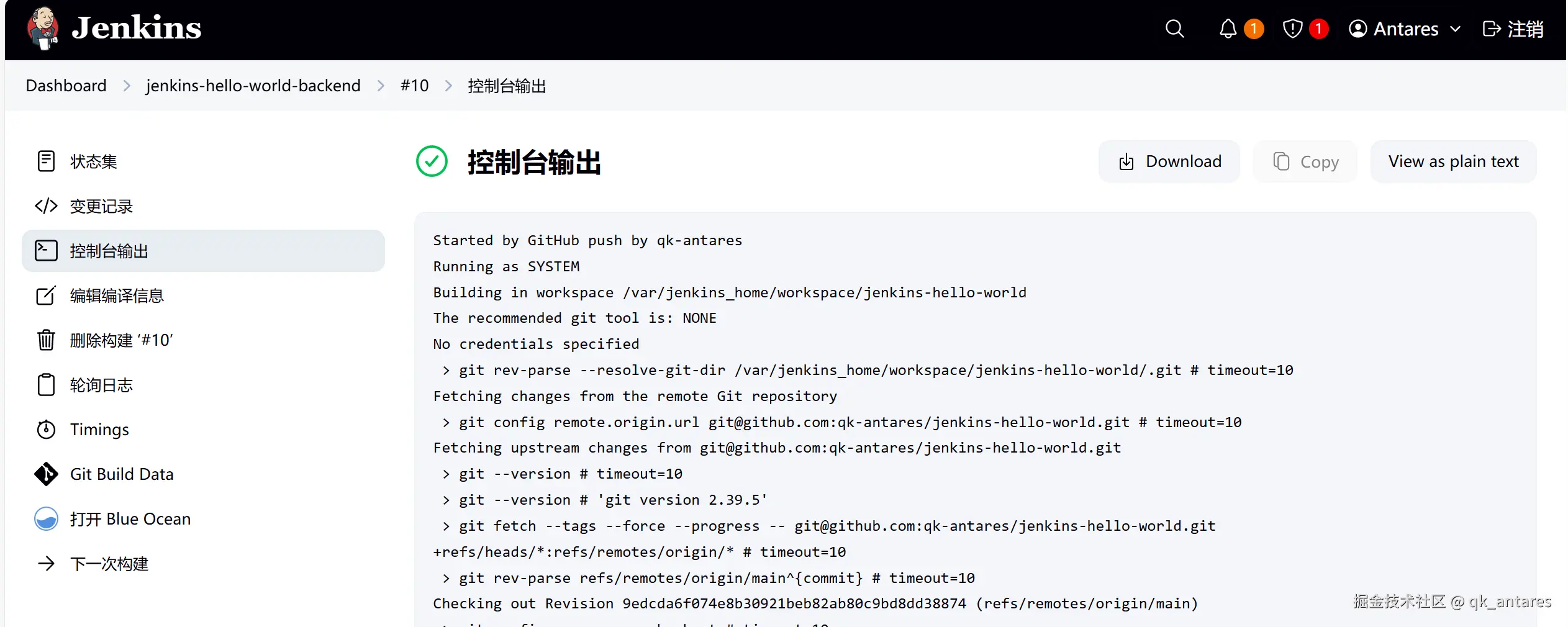Image resolution: width=1568 pixels, height=627 pixels.
Task: Click the Jenkins title text in header
Action: 137,29
